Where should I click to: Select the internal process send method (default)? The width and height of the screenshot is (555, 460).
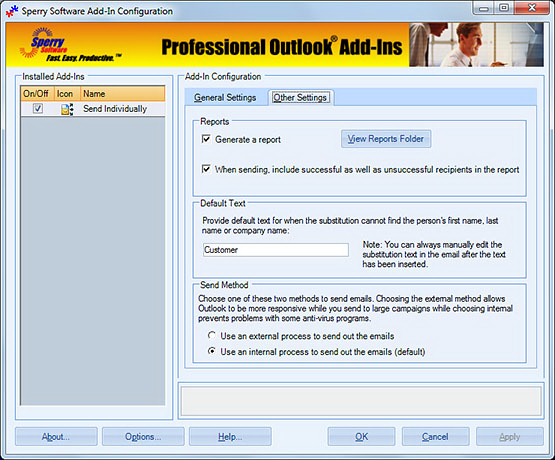(212, 351)
